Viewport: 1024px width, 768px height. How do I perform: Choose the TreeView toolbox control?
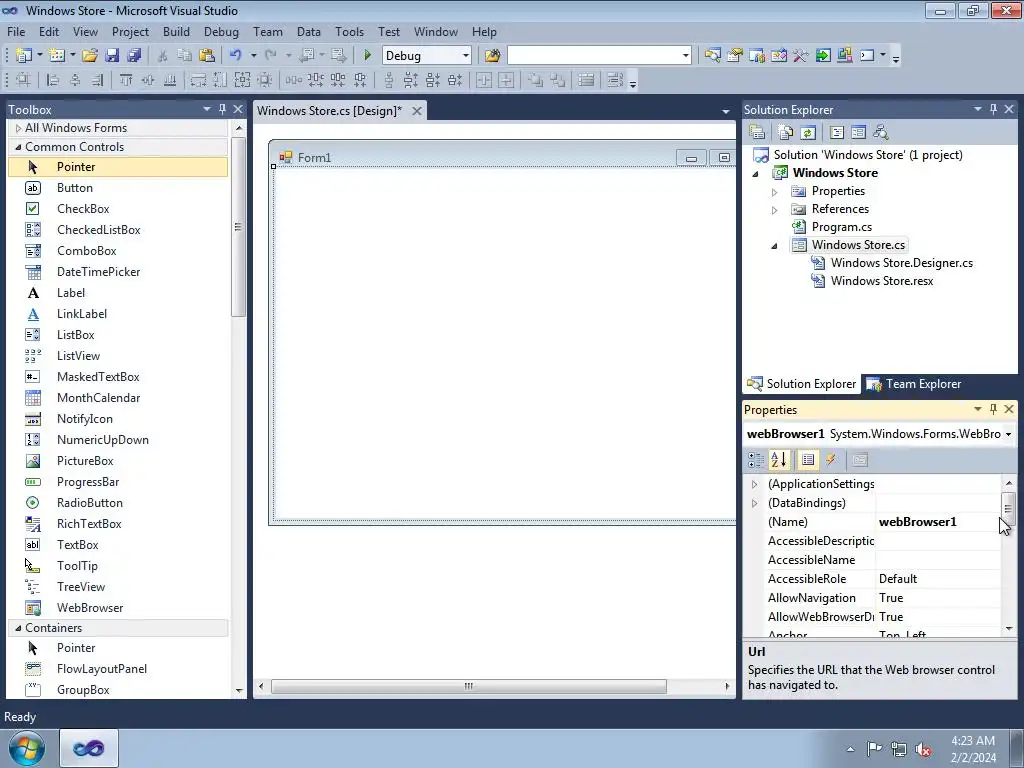click(x=118, y=586)
